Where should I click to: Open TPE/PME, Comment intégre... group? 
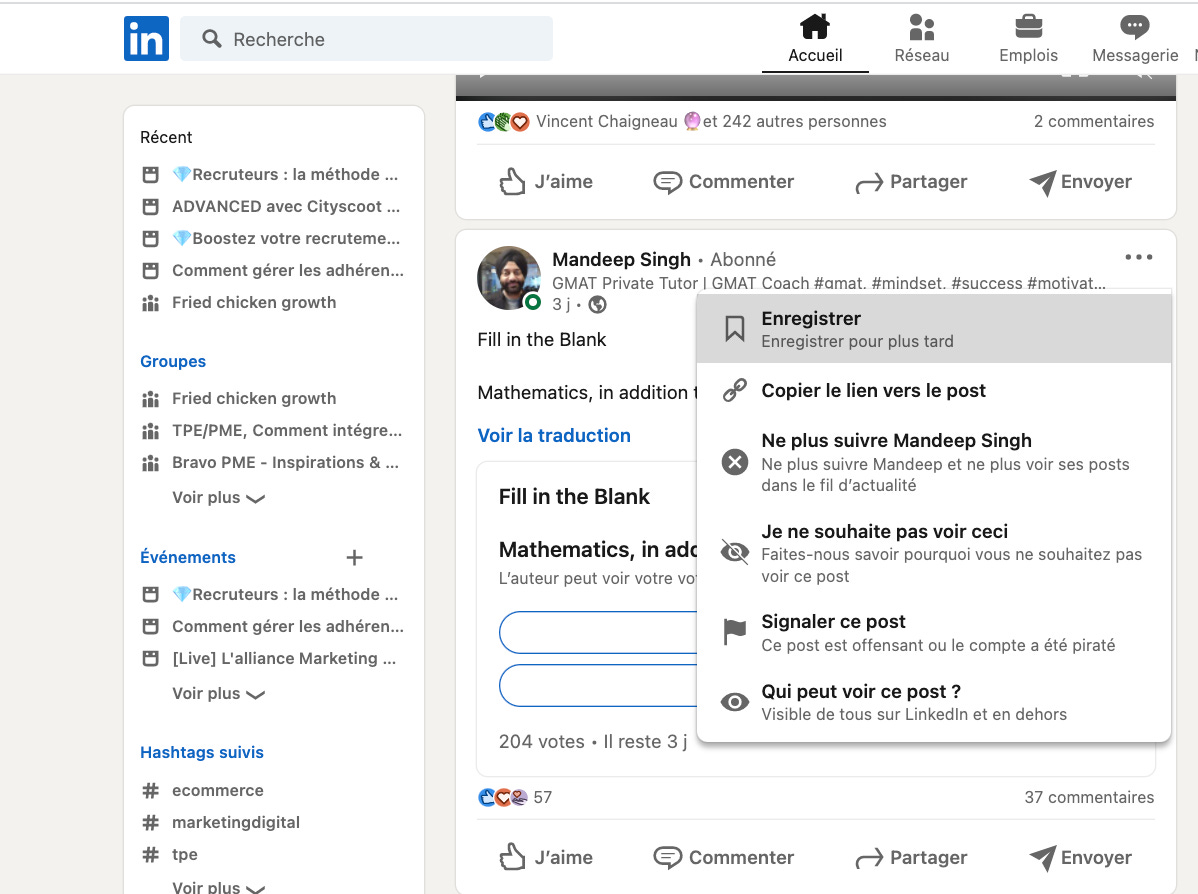[x=287, y=431]
